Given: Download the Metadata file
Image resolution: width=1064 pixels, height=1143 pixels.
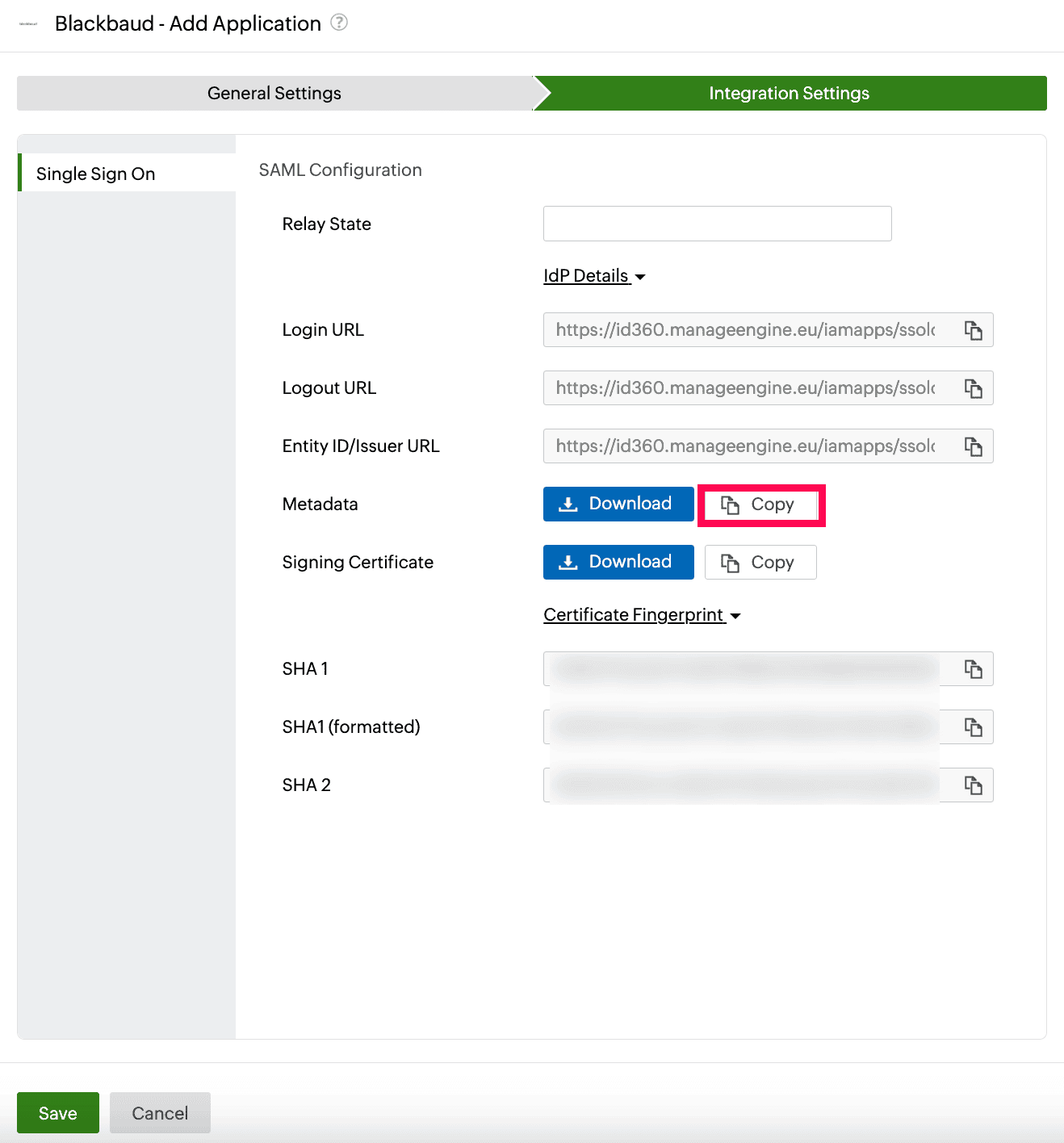Looking at the screenshot, I should pos(618,504).
